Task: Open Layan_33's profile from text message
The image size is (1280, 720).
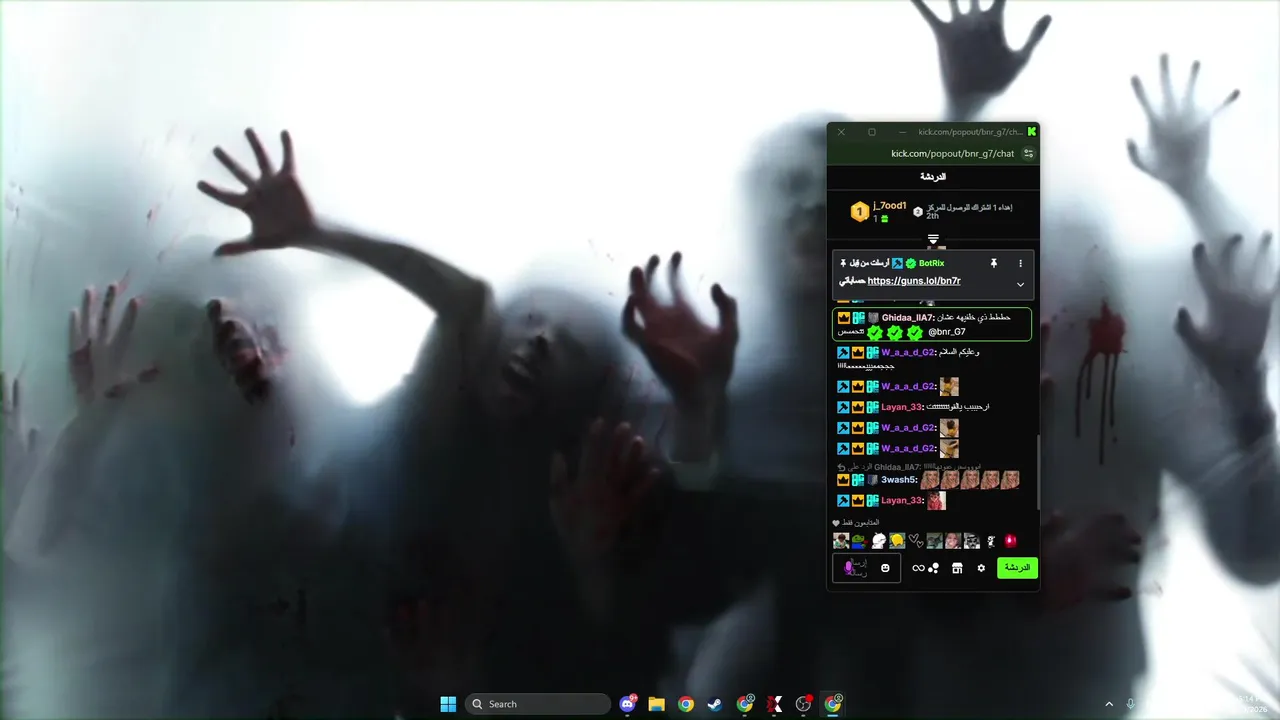Action: (901, 407)
